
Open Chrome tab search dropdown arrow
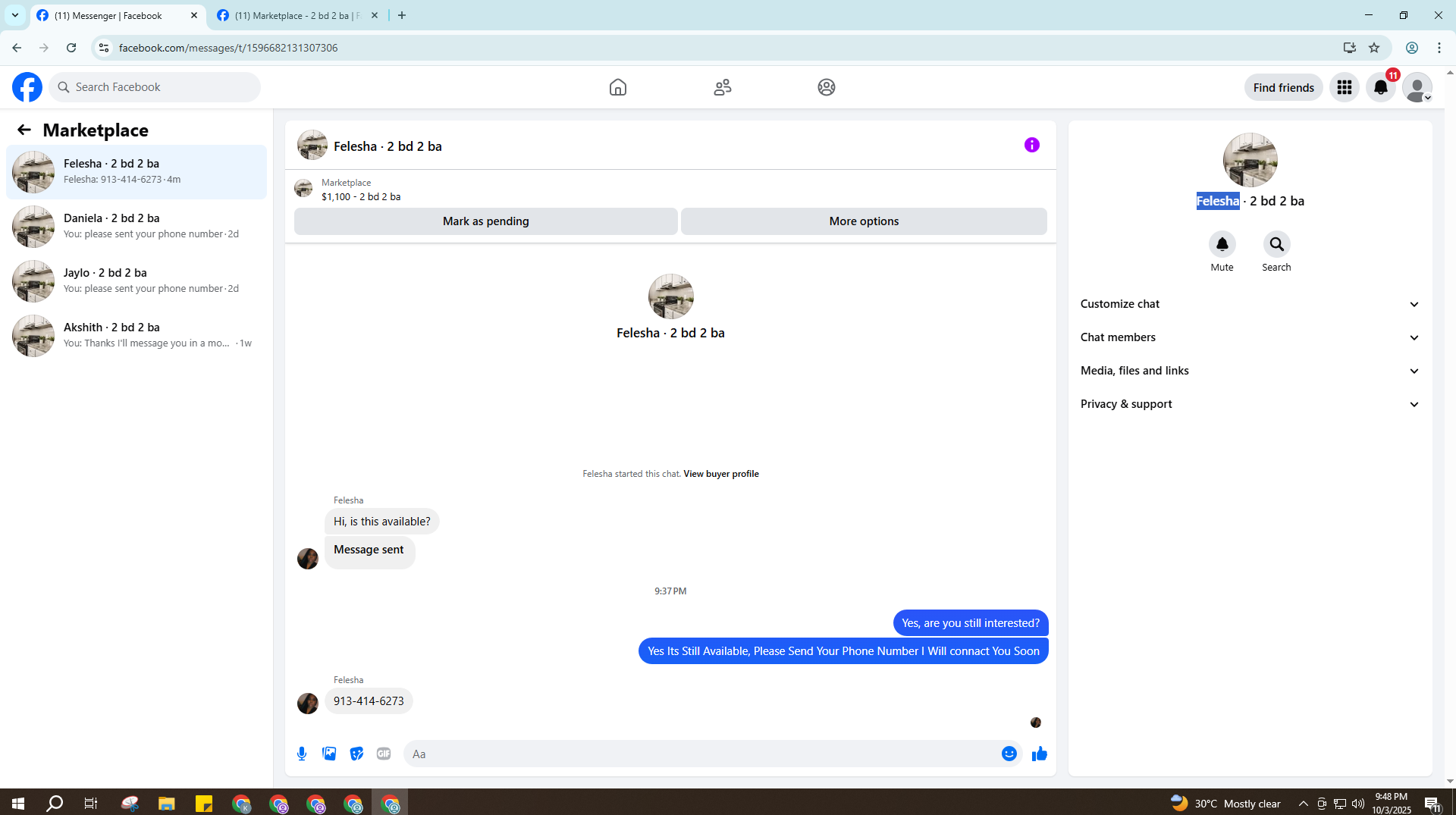pyautogui.click(x=15, y=15)
